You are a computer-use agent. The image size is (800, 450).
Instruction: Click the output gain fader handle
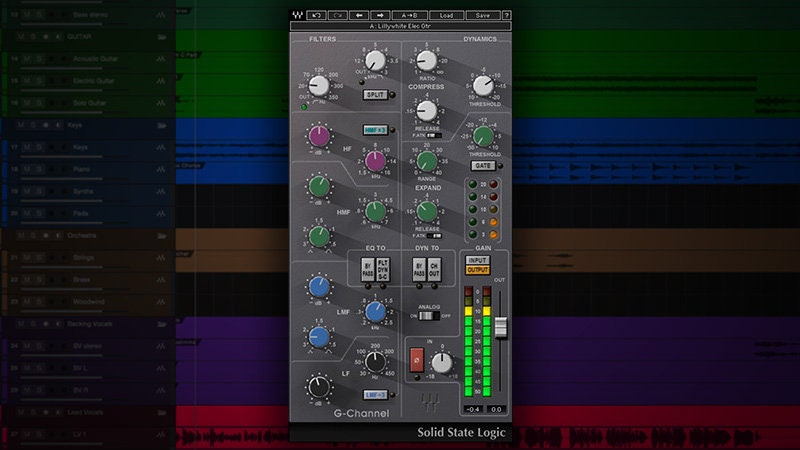click(501, 328)
